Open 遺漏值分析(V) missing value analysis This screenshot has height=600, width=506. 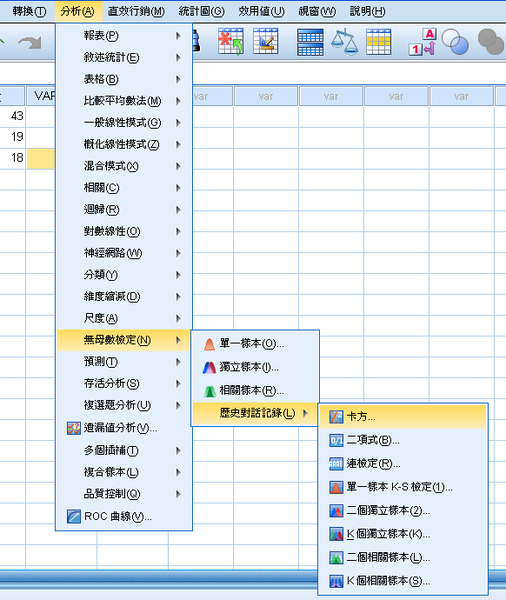point(124,428)
